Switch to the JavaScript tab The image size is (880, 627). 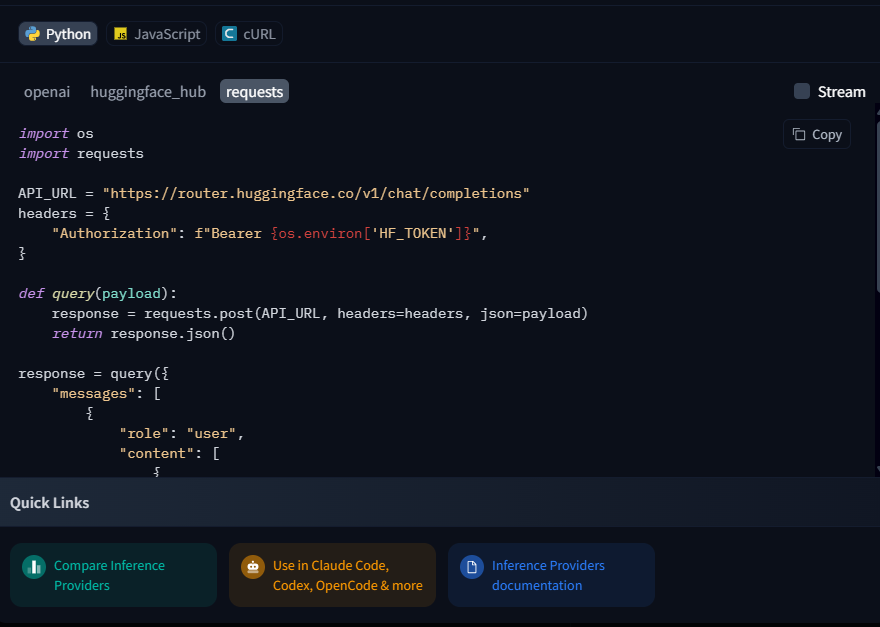tap(157, 34)
